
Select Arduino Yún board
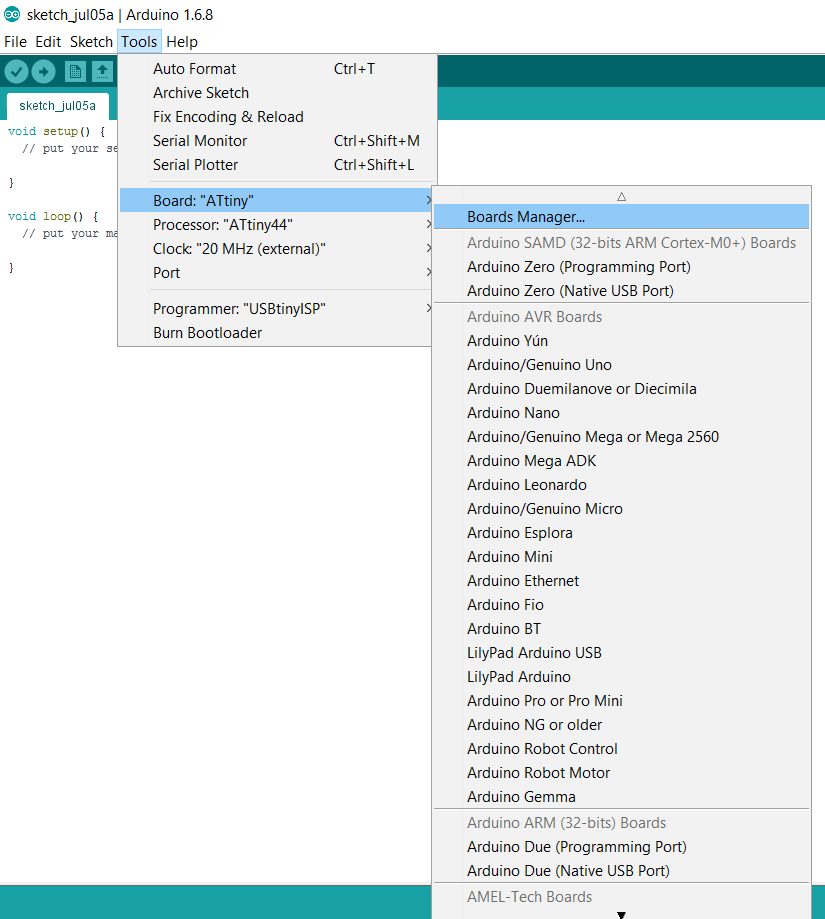coord(622,341)
